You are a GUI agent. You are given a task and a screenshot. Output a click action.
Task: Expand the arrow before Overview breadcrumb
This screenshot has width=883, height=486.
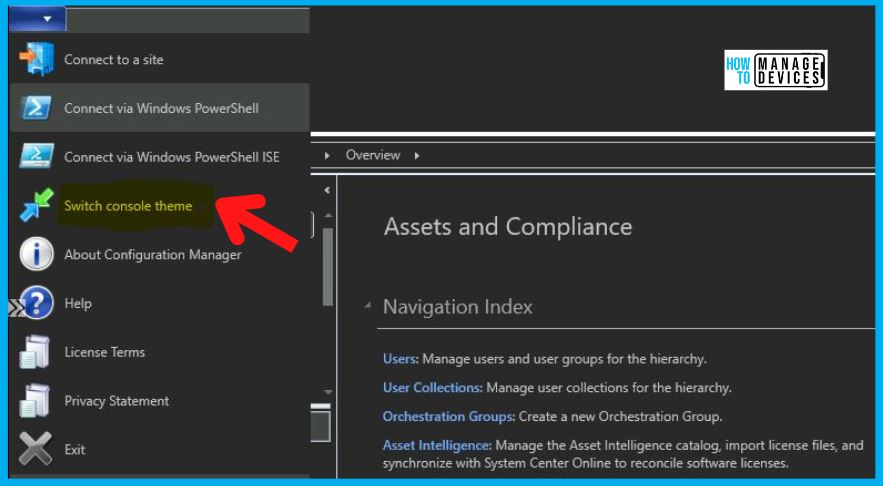click(x=327, y=155)
